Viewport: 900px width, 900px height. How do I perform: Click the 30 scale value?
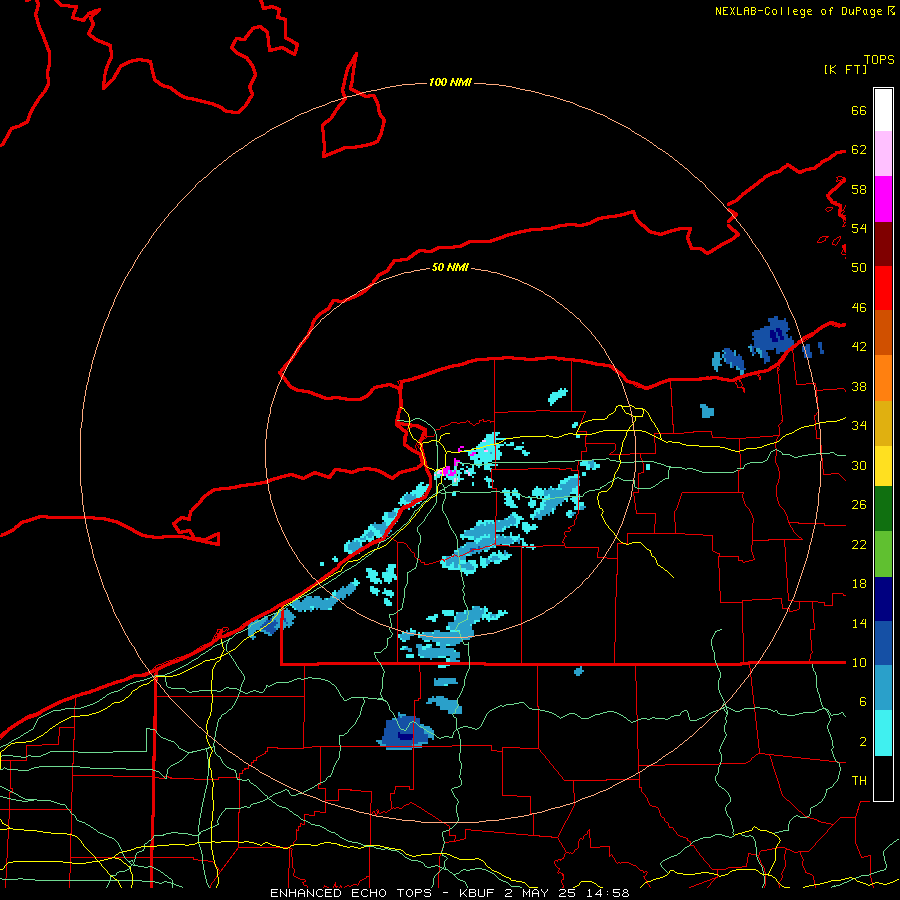pos(859,465)
